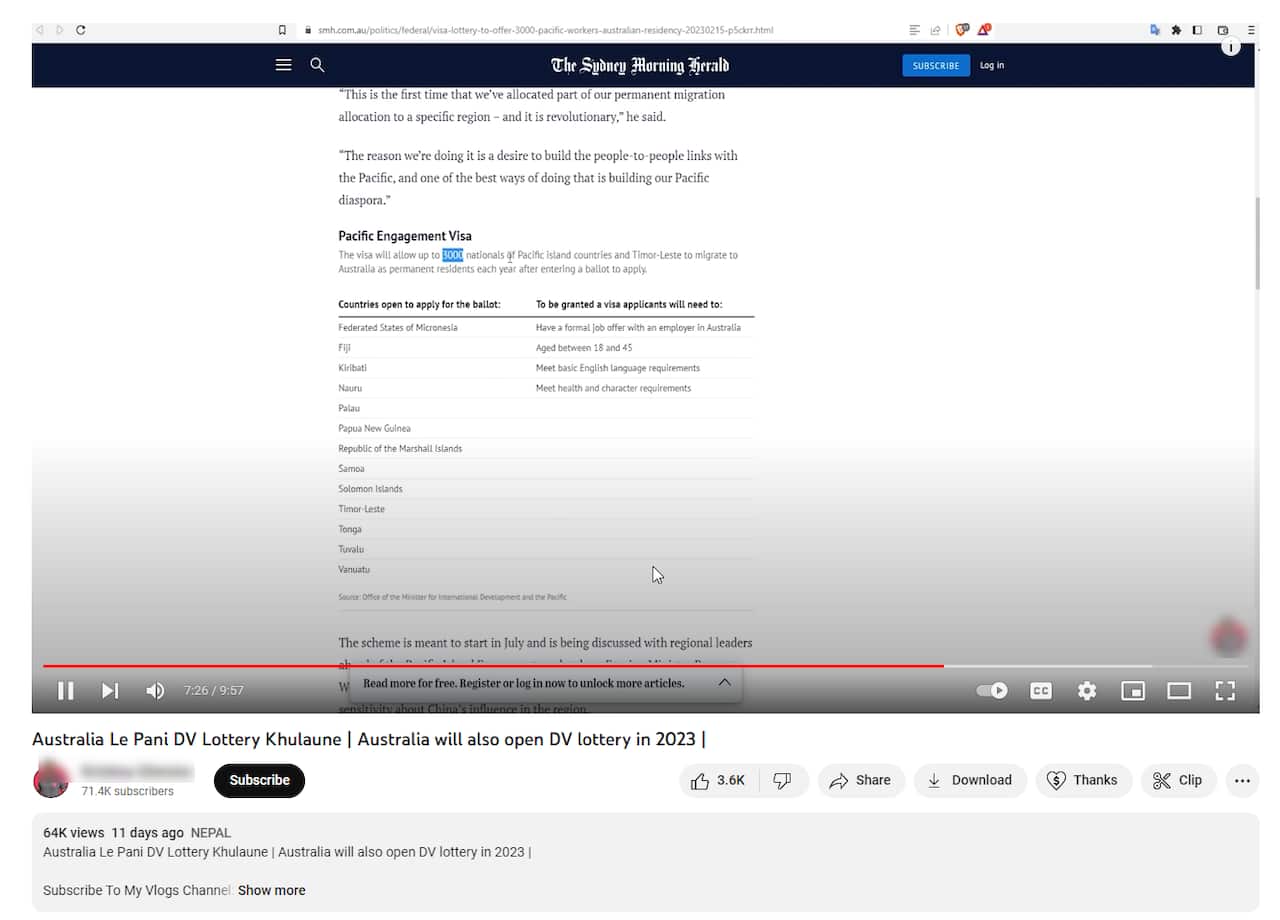The width and height of the screenshot is (1280, 920).
Task: Activate the miniplayer icon
Action: 1133,690
